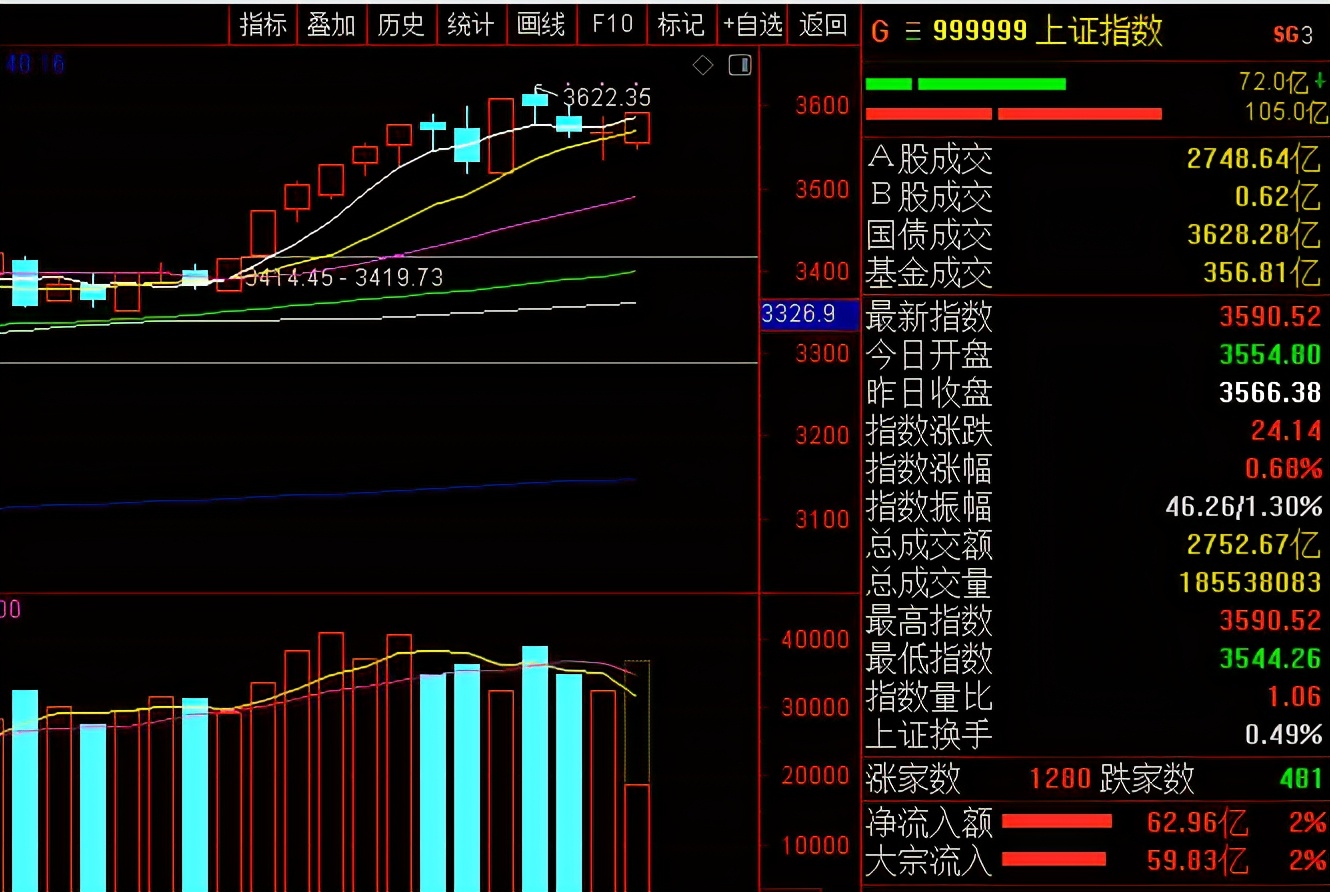The image size is (1330, 892).
Task: Click the 40000 volume axis label
Action: [x=815, y=639]
